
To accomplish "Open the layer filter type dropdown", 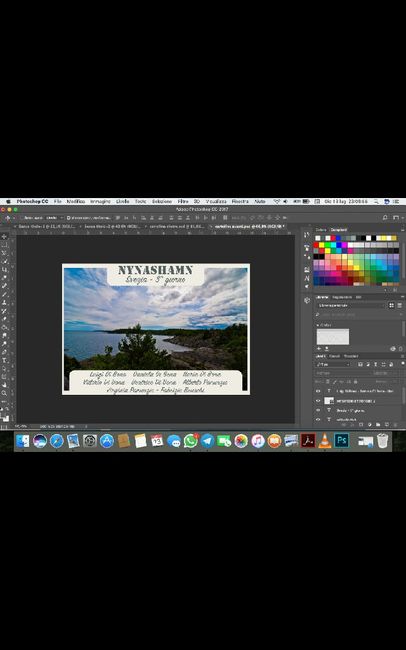I will point(333,364).
